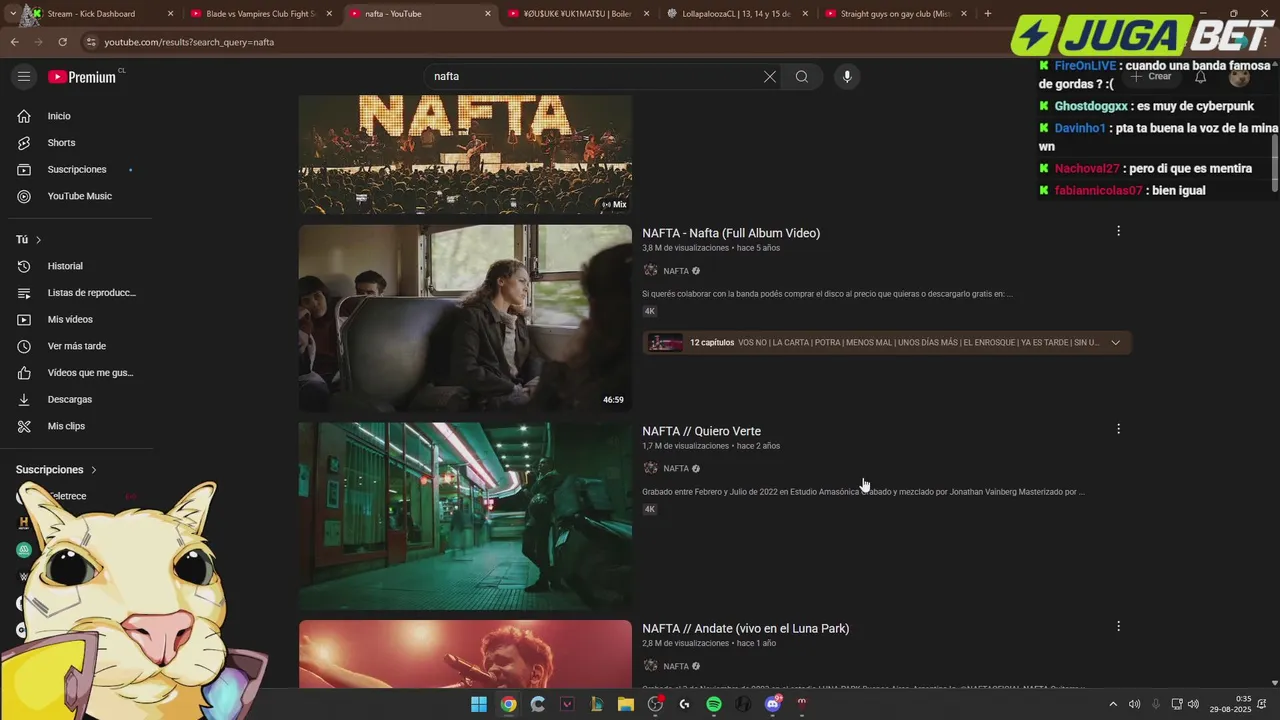Switch to ¥ØU$UK€ ¥UK1MAT$U Boiler tab
Screen dimensions: 1280x720
click(x=575, y=14)
